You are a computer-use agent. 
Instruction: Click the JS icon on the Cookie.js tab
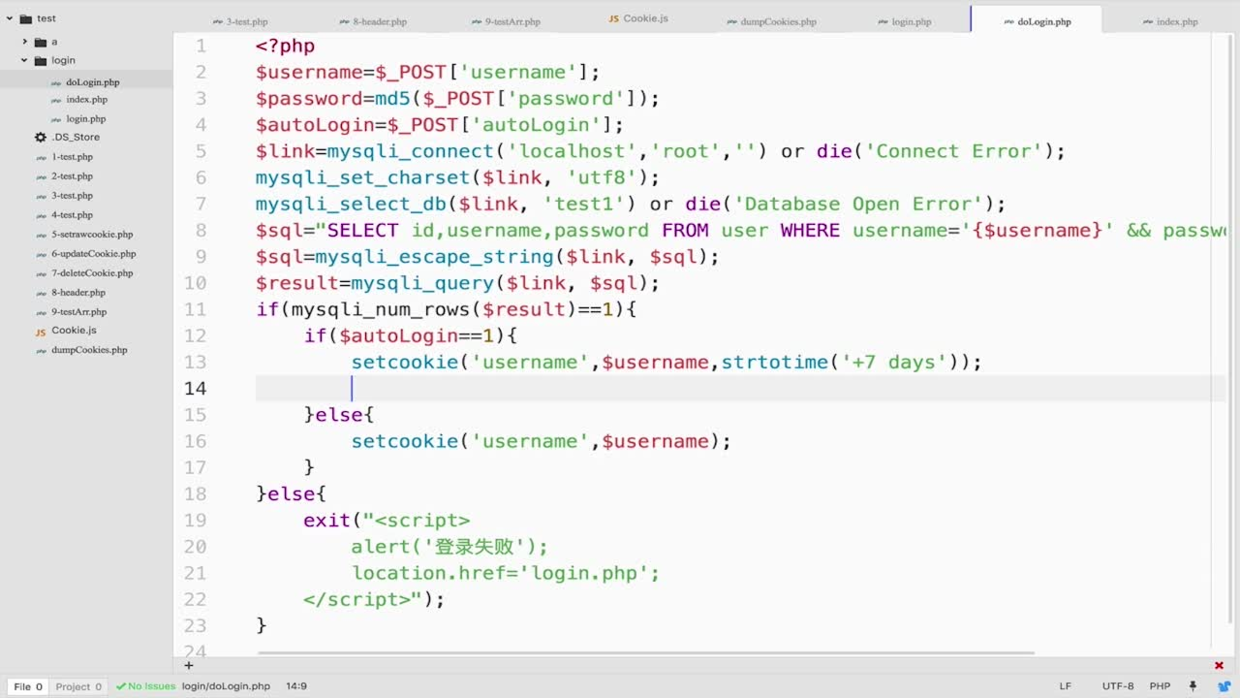(614, 19)
